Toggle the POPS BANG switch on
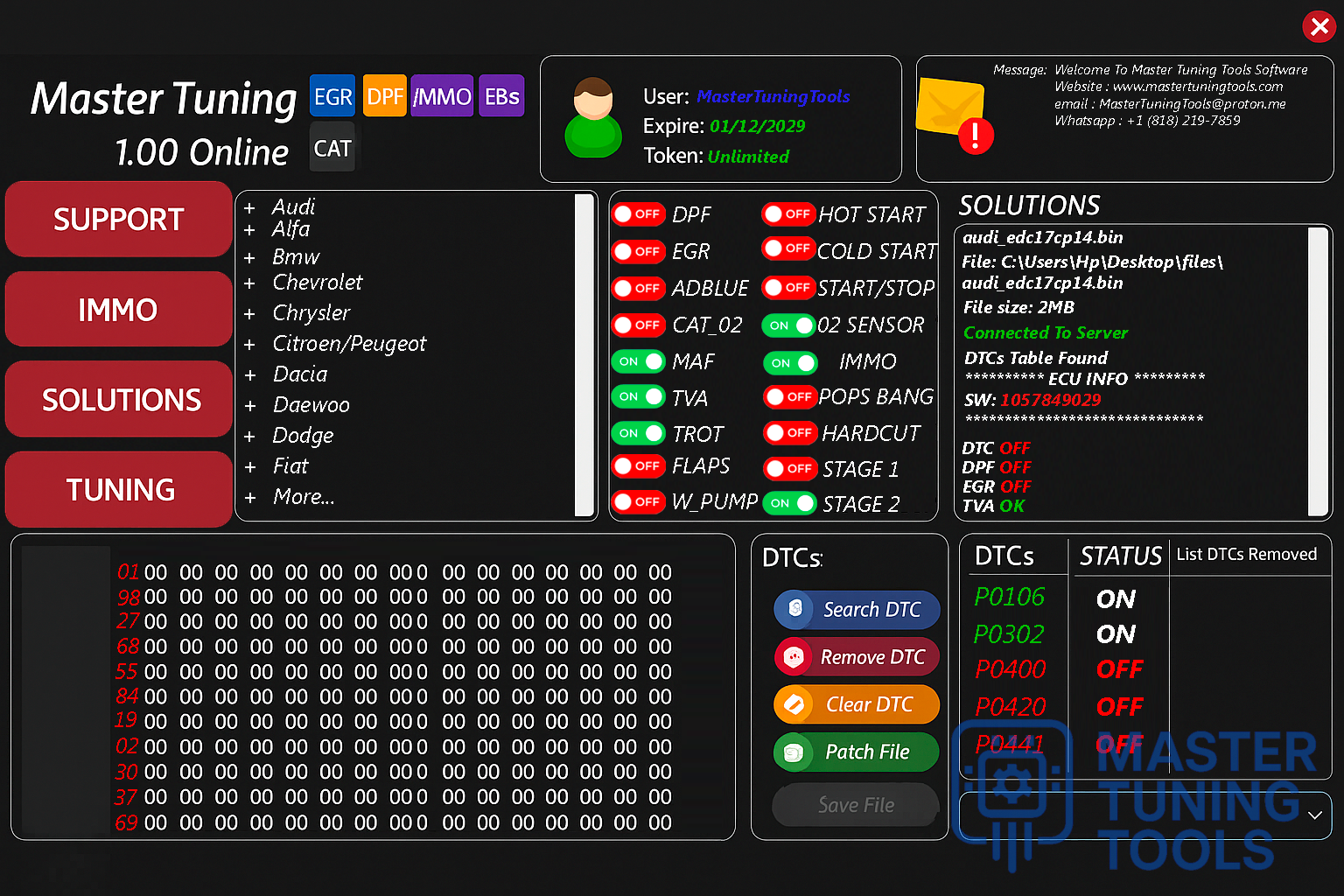 click(x=789, y=397)
